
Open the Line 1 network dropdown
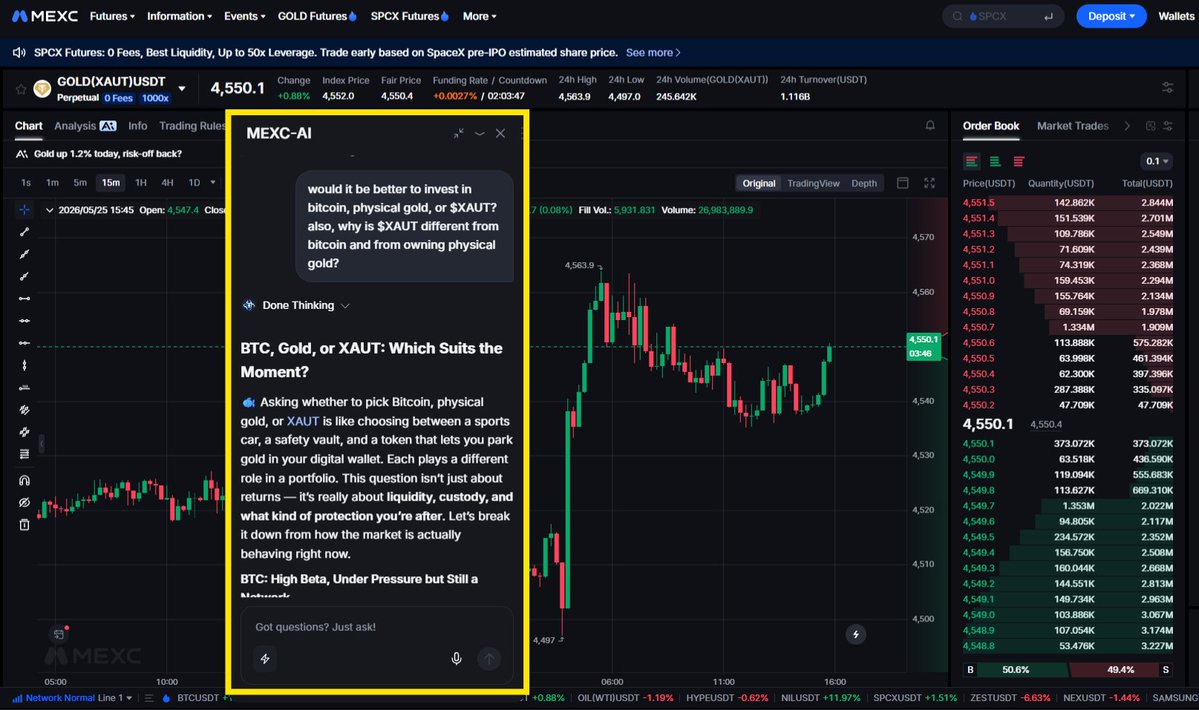115,698
